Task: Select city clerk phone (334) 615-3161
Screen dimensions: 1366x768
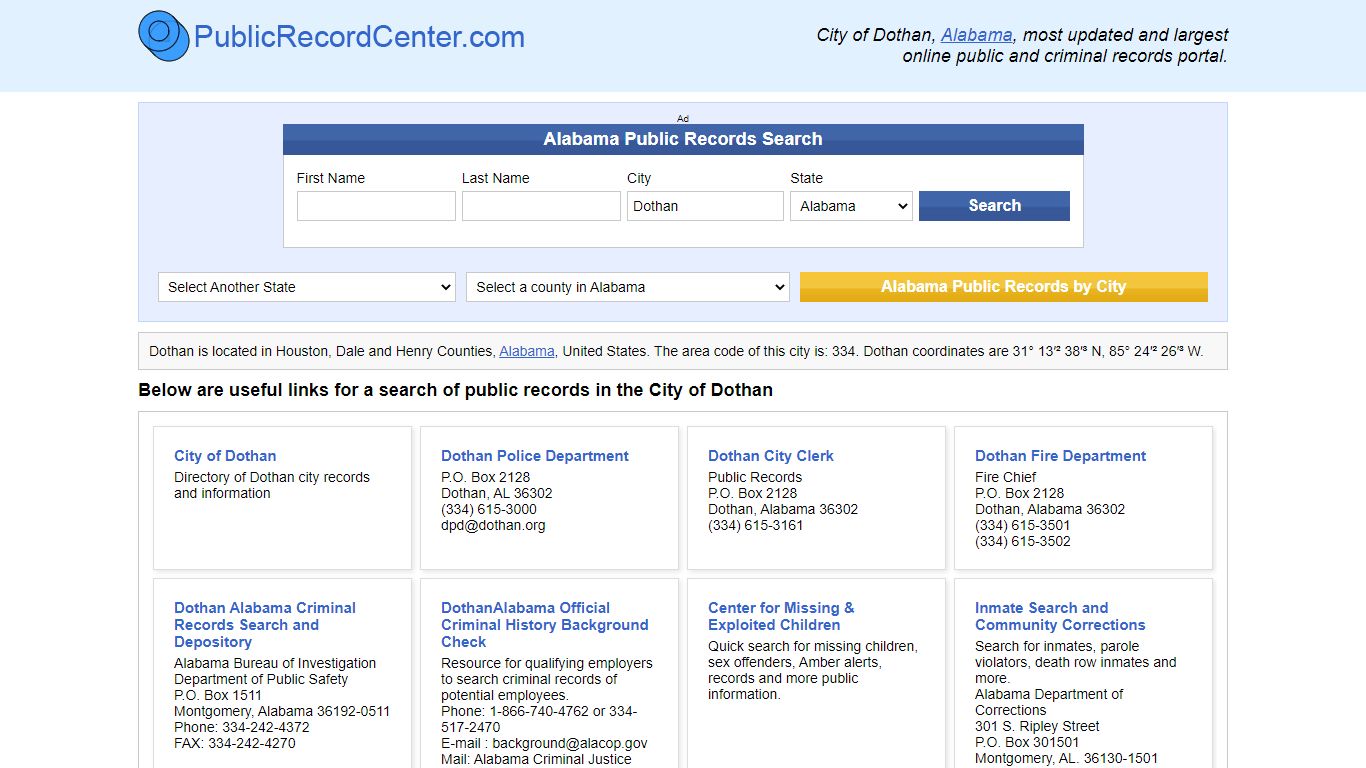Action: click(755, 525)
